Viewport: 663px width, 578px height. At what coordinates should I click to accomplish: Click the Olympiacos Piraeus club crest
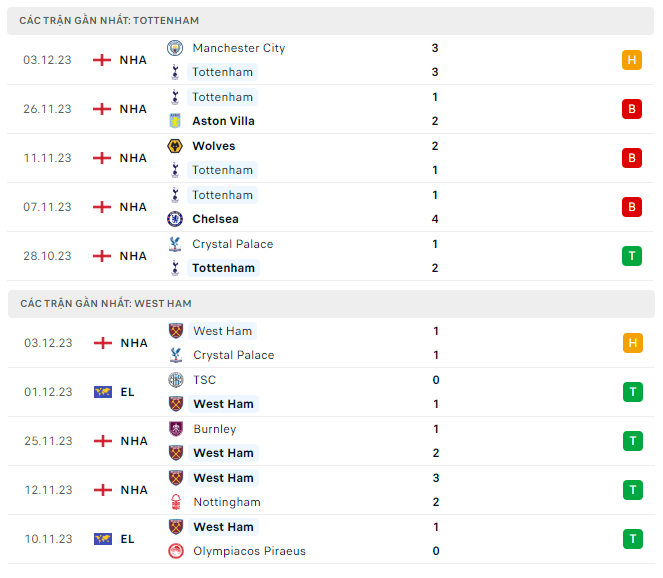pos(176,551)
